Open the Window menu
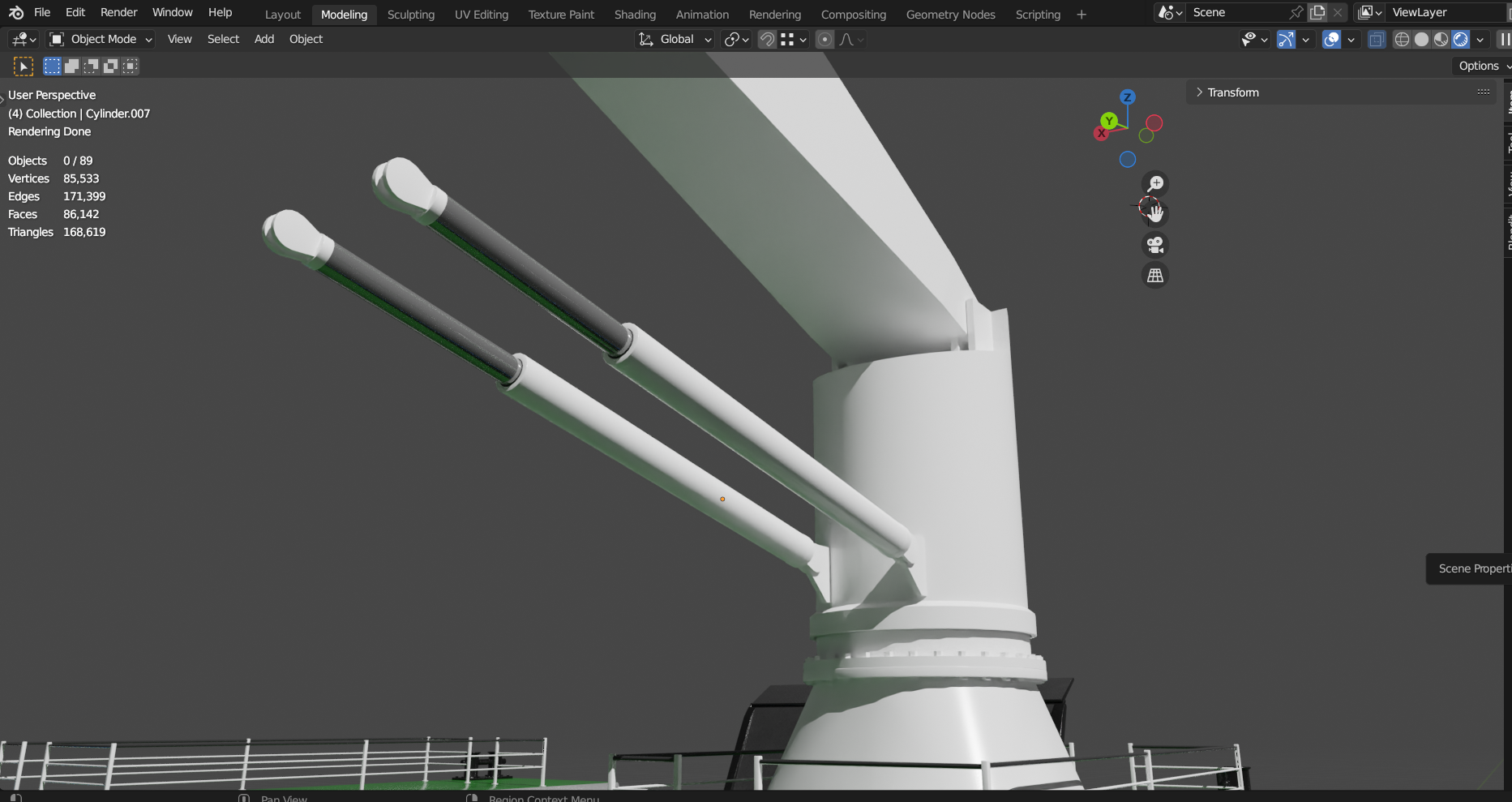 click(x=173, y=12)
